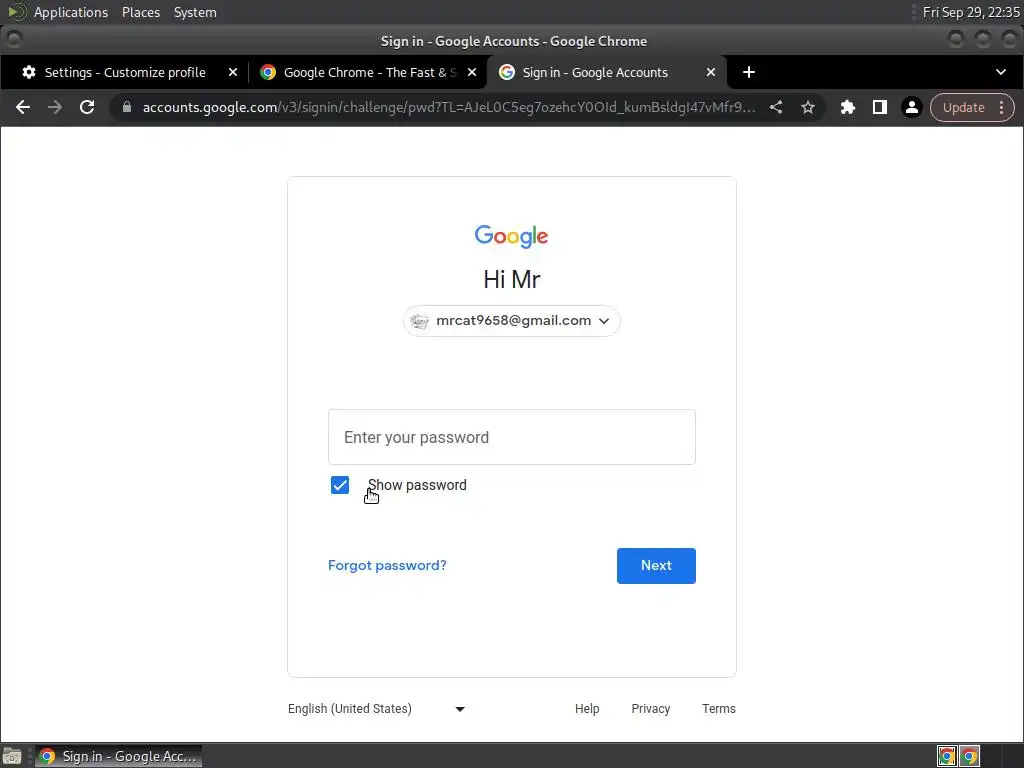Screen dimensions: 1024x768
Task: Share this page using the share icon
Action: [x=776, y=107]
